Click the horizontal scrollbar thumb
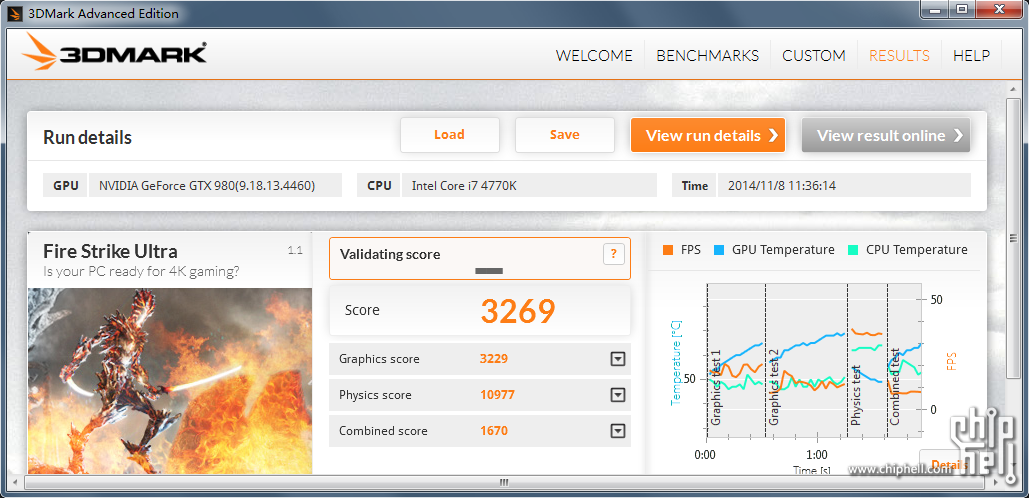Image resolution: width=1029 pixels, height=498 pixels. pyautogui.click(x=504, y=482)
